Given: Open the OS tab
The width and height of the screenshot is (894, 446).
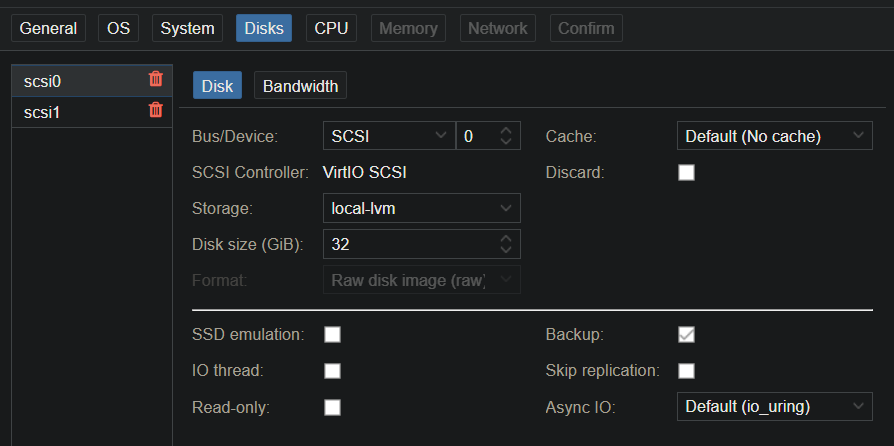Looking at the screenshot, I should coord(118,28).
